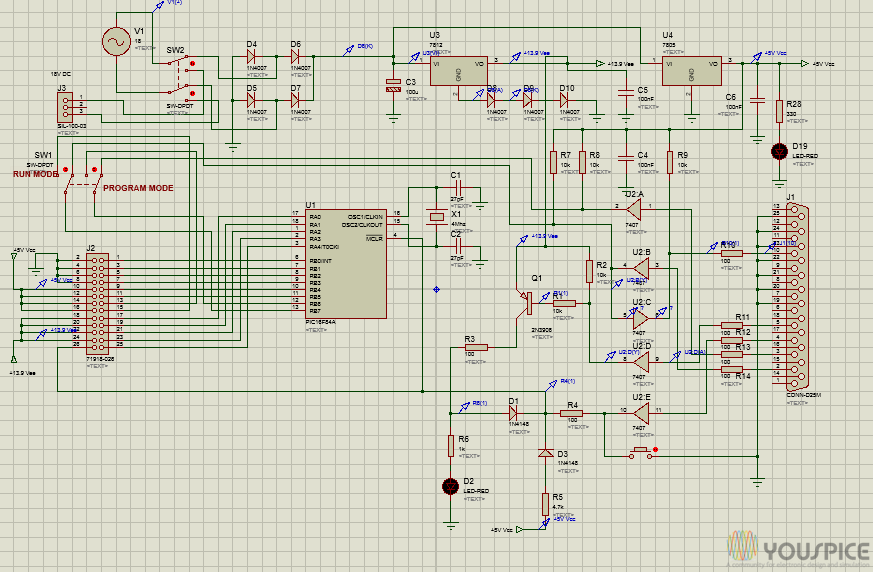Click the PIC16F84A part name text
This screenshot has height=572, width=873.
320,322
